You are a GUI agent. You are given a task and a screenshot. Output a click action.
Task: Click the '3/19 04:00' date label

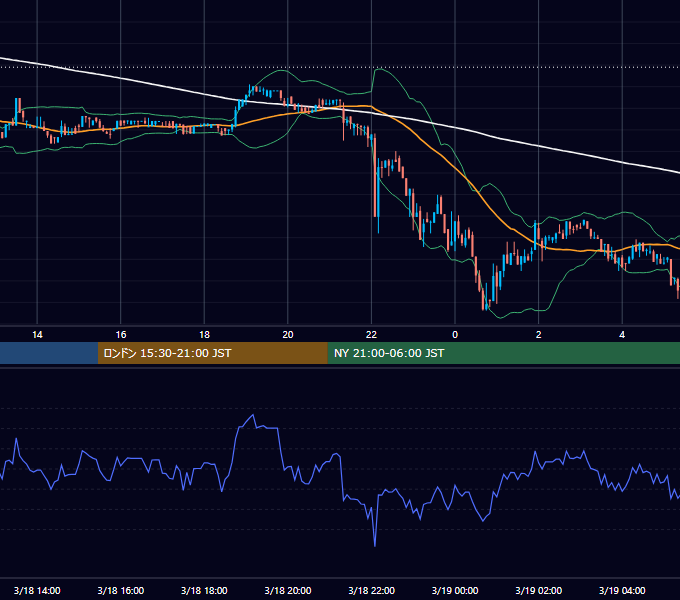622,590
